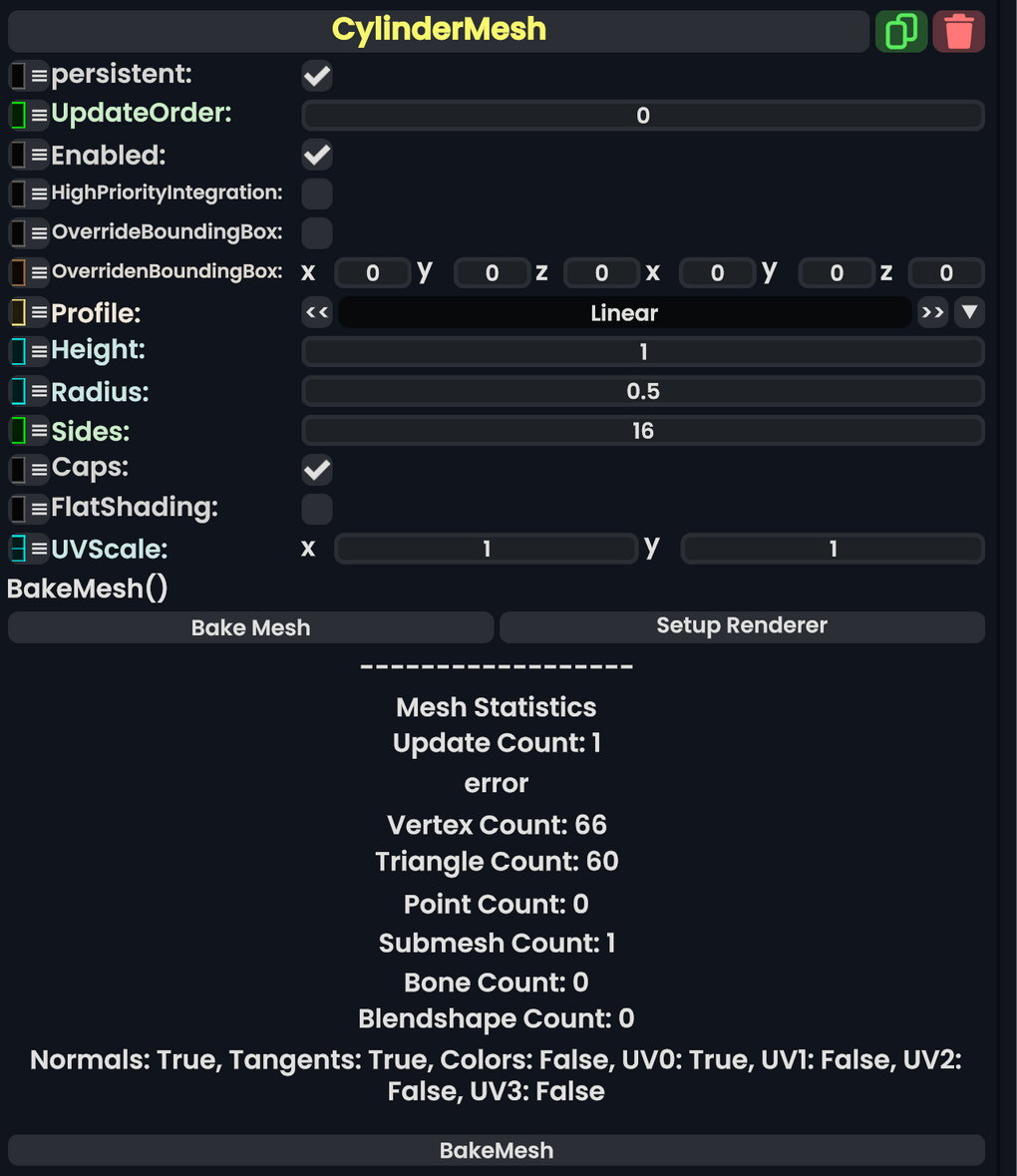The image size is (1017, 1176).
Task: Click the Height value input field
Action: click(x=643, y=351)
